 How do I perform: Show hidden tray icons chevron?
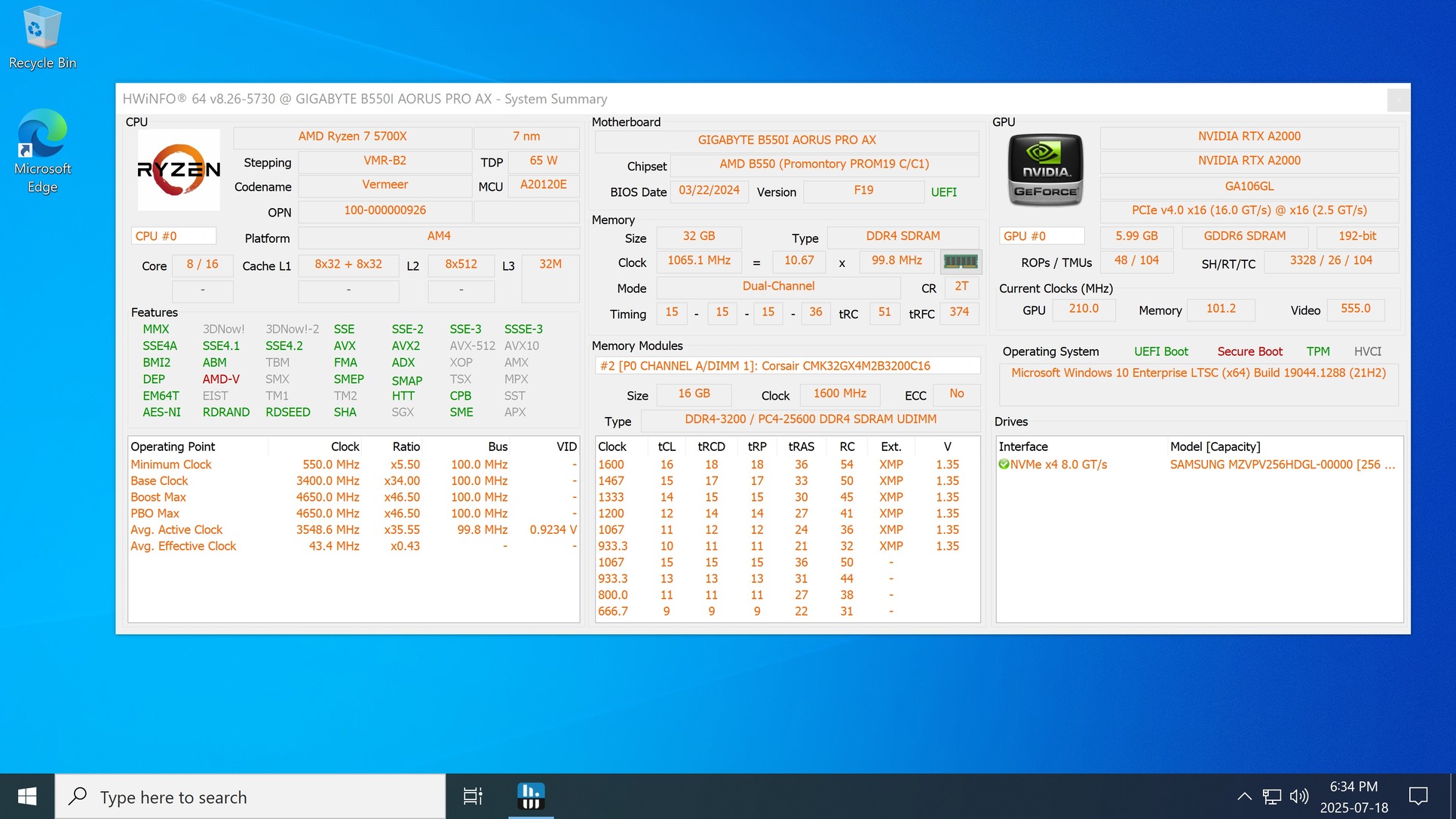1244,796
